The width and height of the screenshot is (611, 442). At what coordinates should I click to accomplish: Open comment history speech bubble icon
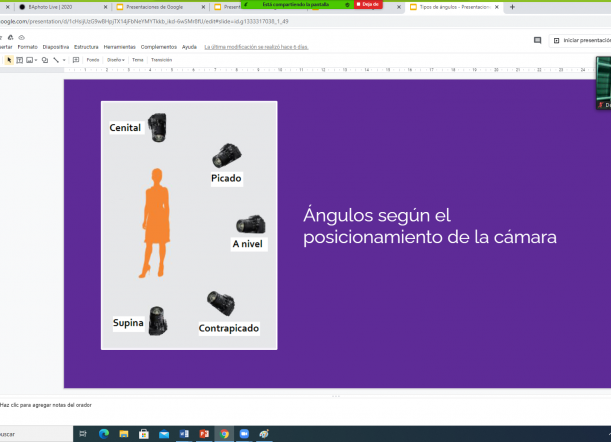pyautogui.click(x=537, y=40)
